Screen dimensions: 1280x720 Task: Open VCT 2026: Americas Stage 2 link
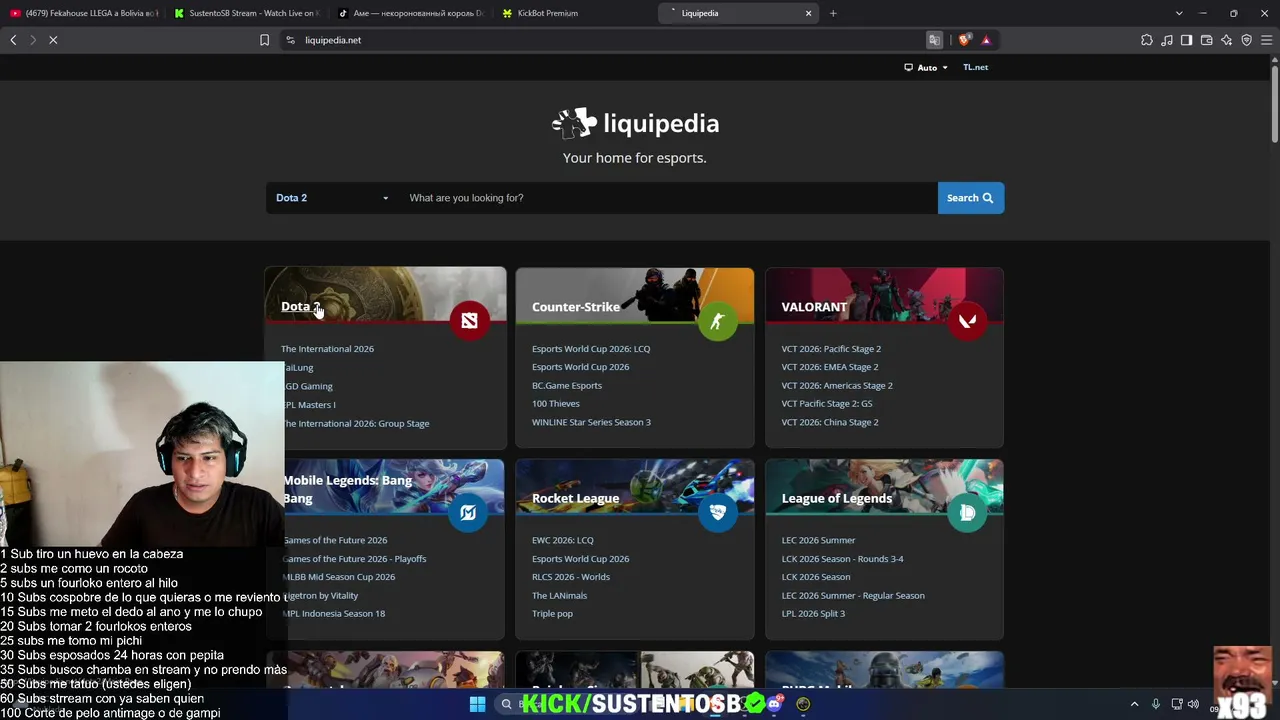point(837,386)
